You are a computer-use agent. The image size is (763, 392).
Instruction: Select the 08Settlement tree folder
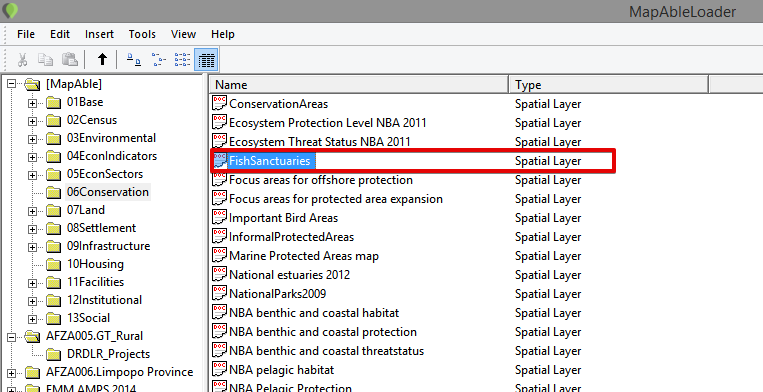(101, 228)
